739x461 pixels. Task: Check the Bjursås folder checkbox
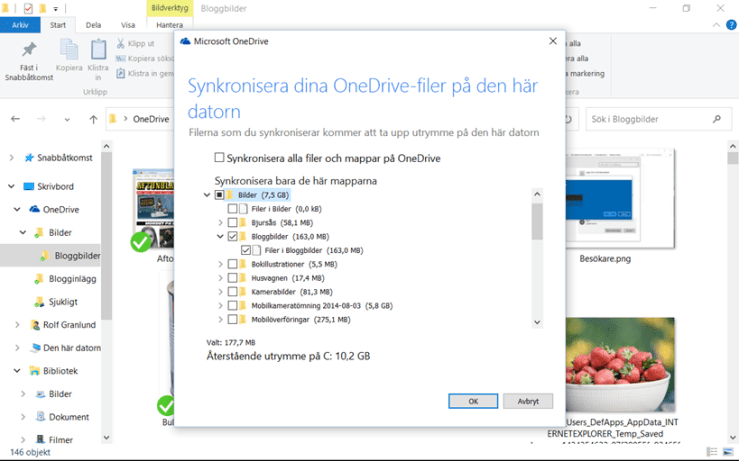(232, 222)
